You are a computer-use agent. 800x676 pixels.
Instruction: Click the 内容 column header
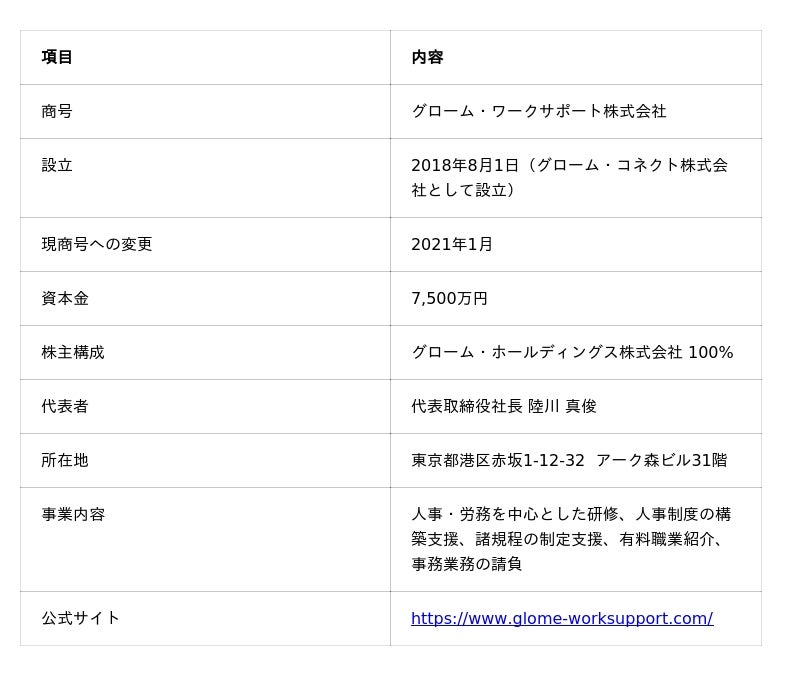click(427, 57)
